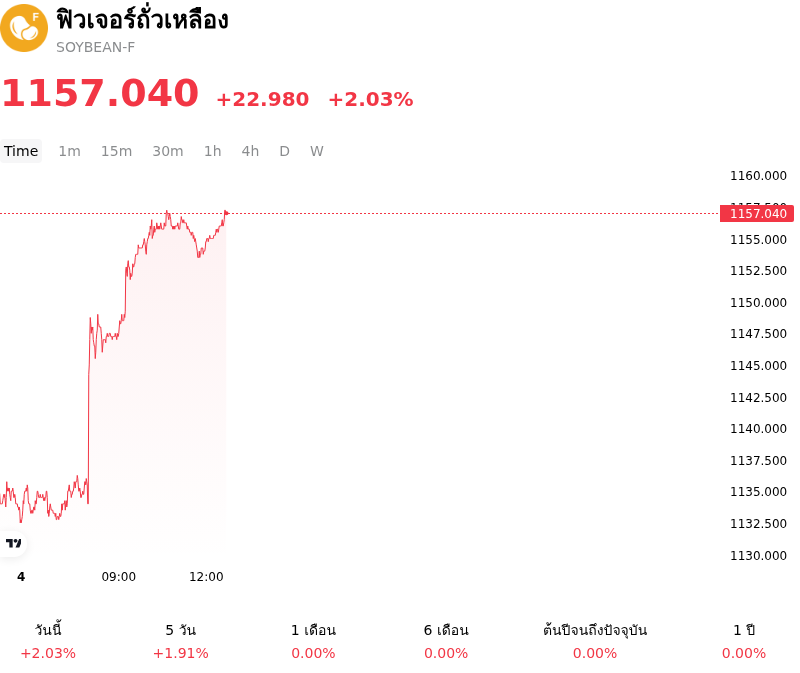This screenshot has width=800, height=673.
Task: Select the D daily interval
Action: coord(285,151)
